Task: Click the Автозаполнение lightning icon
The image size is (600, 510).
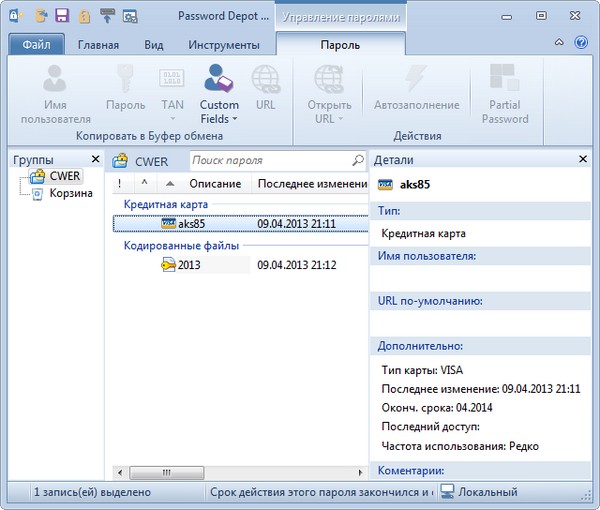Action: pos(416,79)
